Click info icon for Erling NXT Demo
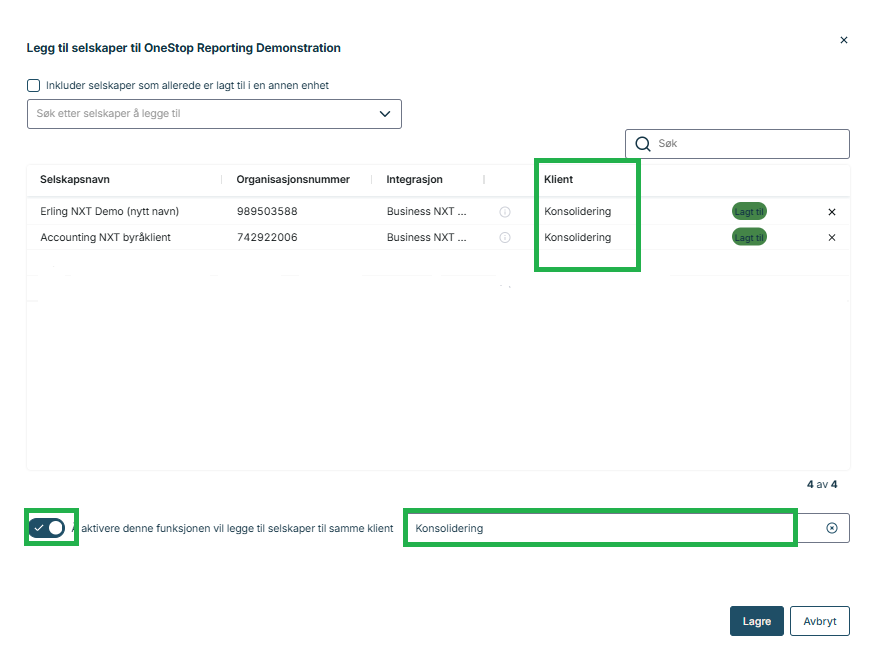This screenshot has width=880, height=657. (505, 212)
